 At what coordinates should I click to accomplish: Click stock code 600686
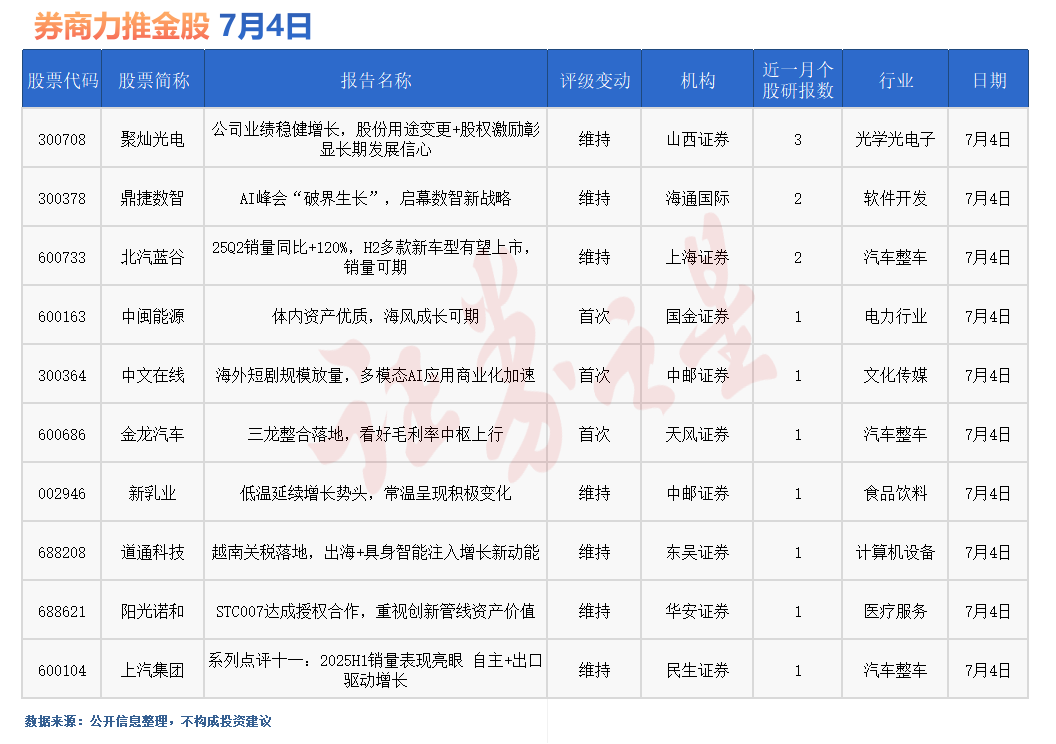62,434
